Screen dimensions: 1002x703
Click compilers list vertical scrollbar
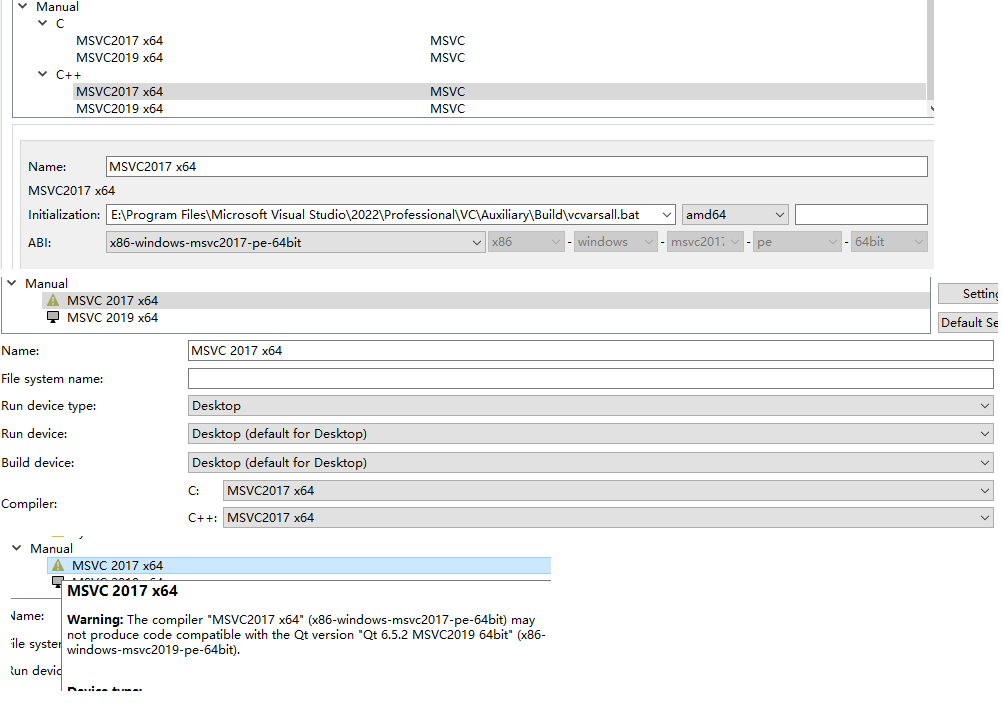click(931, 51)
